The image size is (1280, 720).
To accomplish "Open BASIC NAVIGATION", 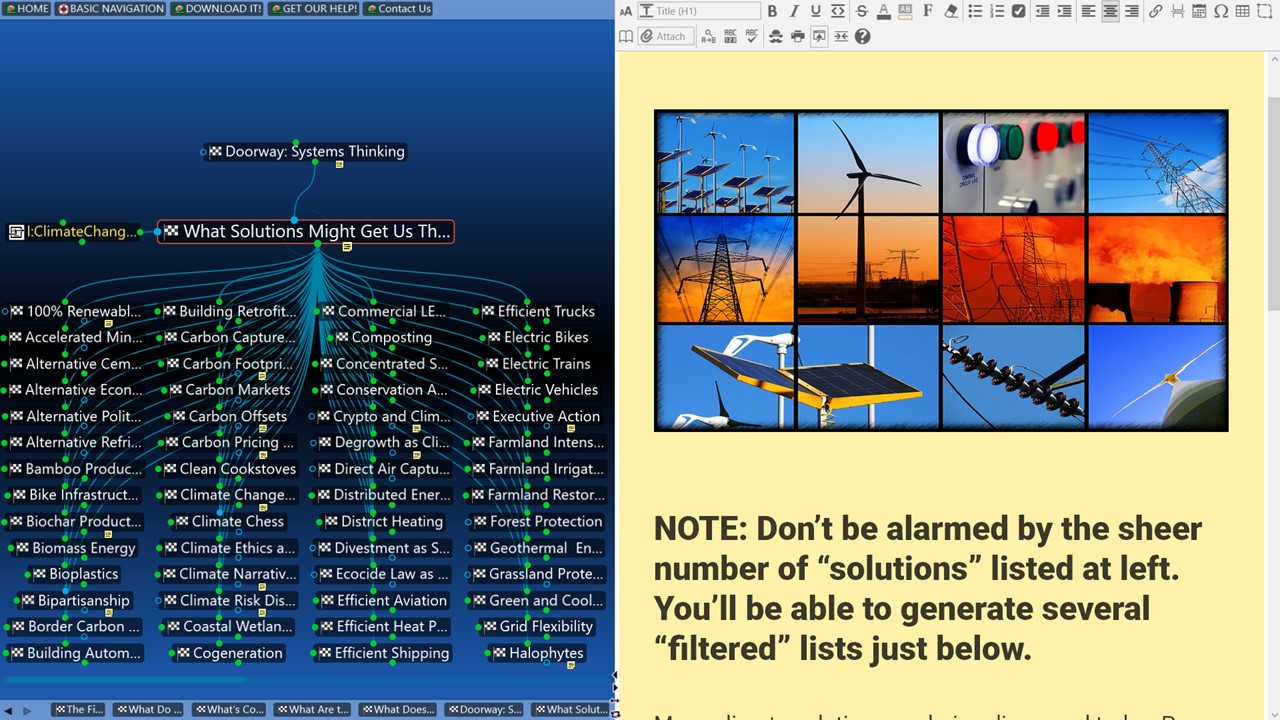I will [x=110, y=8].
